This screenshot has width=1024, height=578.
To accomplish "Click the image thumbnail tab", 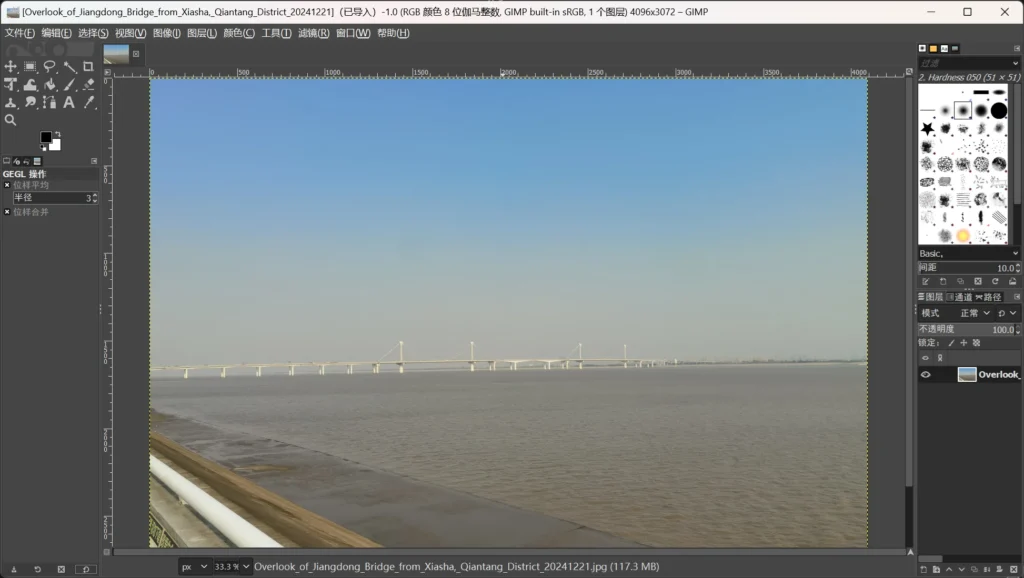I will [x=116, y=54].
